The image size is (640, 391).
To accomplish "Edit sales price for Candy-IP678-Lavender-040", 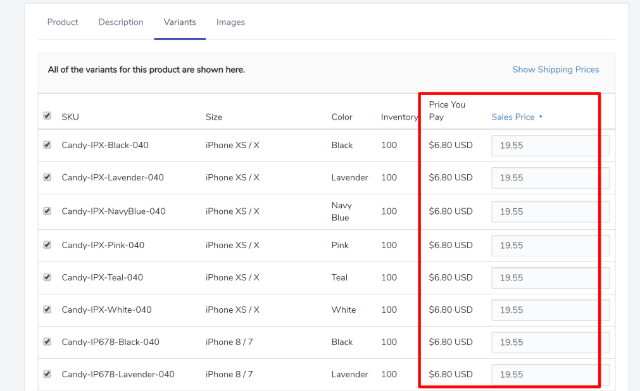I will click(550, 375).
